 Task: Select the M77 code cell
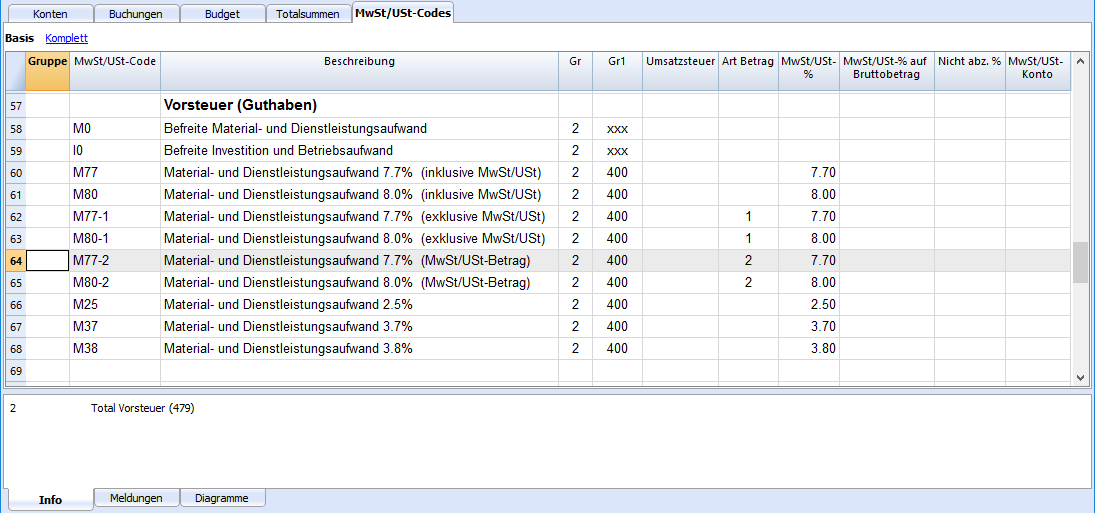click(115, 173)
